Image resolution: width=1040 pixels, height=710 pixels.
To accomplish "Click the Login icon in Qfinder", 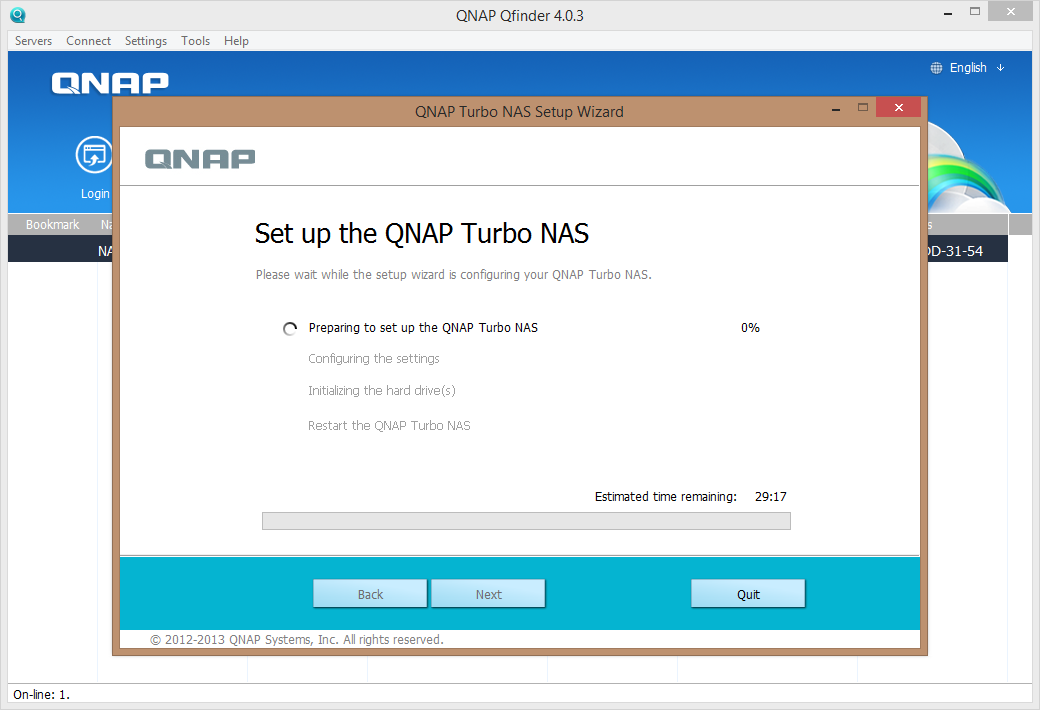I will click(x=94, y=155).
